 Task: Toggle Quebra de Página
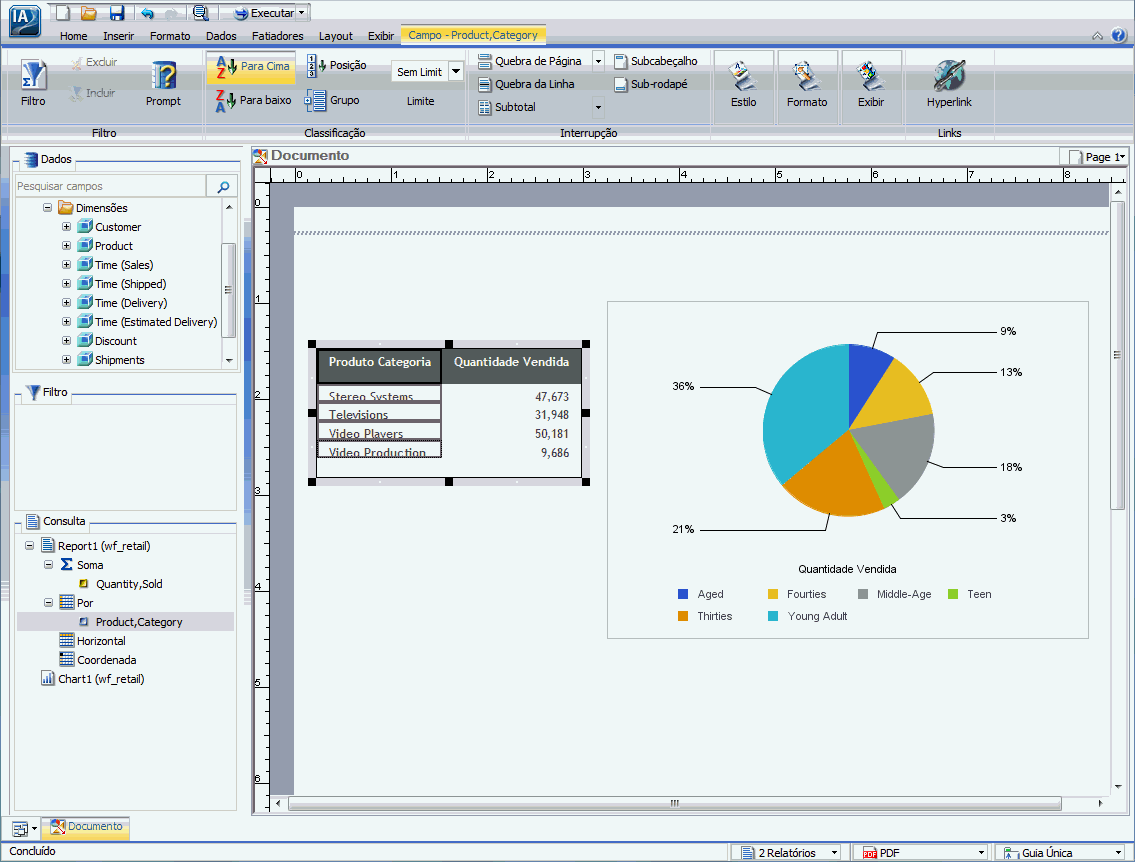pyautogui.click(x=530, y=62)
